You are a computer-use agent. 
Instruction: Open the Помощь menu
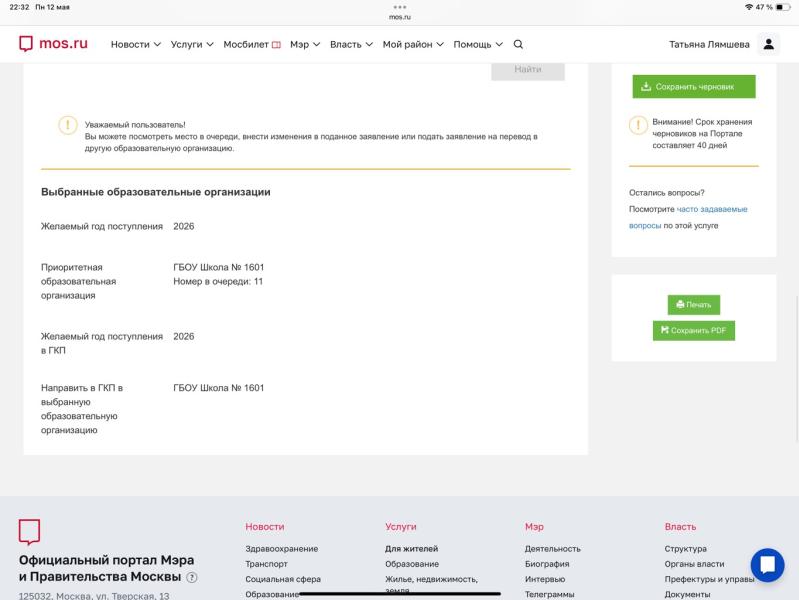pyautogui.click(x=478, y=44)
